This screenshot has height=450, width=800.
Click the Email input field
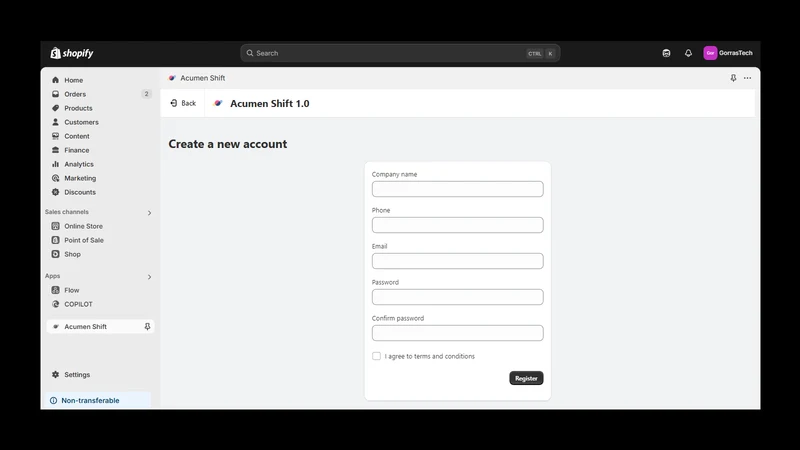click(458, 261)
